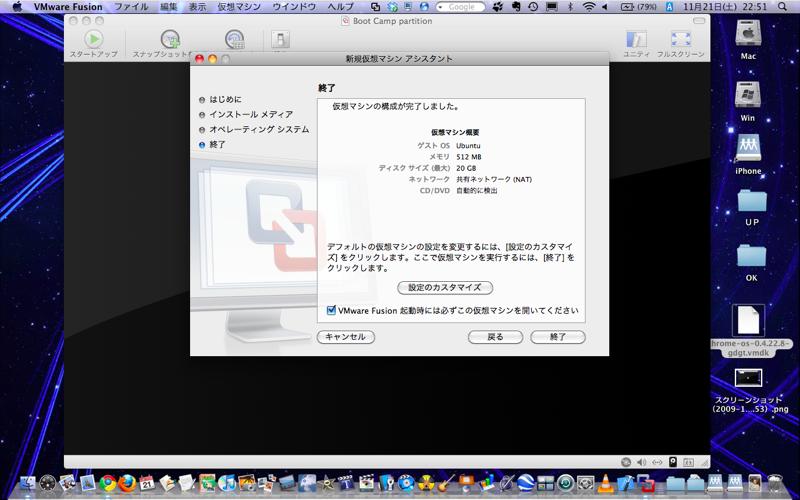Click the date and time 22:51 clock

click(x=724, y=7)
